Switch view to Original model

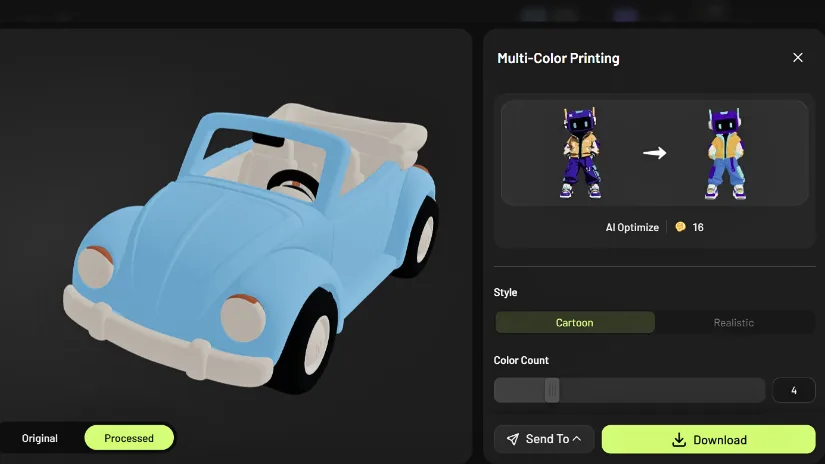40,438
